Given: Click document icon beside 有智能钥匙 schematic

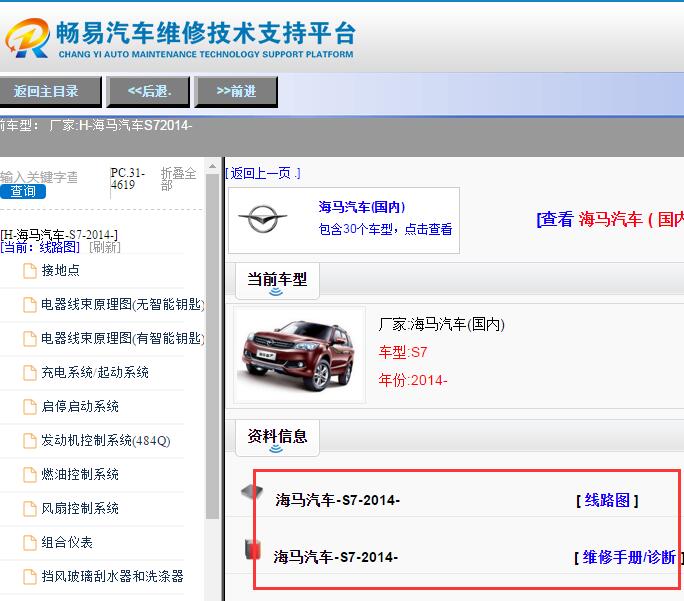Looking at the screenshot, I should click(x=30, y=339).
